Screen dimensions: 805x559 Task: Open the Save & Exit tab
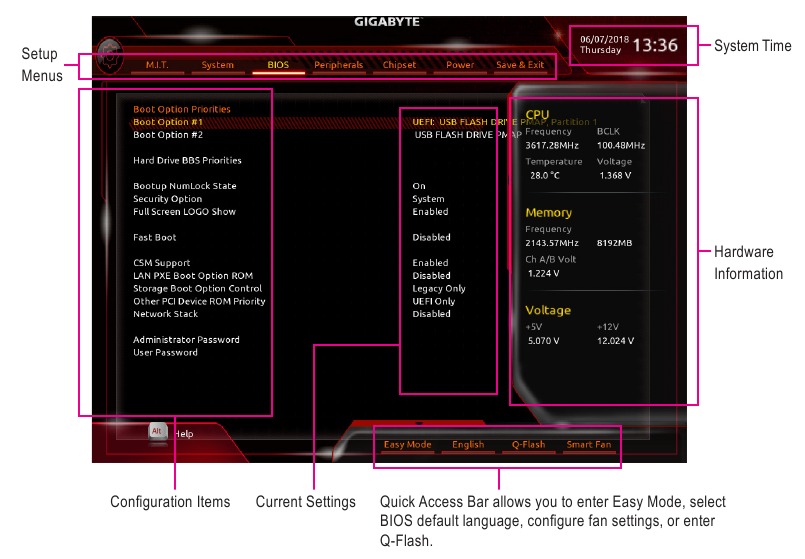[x=520, y=65]
